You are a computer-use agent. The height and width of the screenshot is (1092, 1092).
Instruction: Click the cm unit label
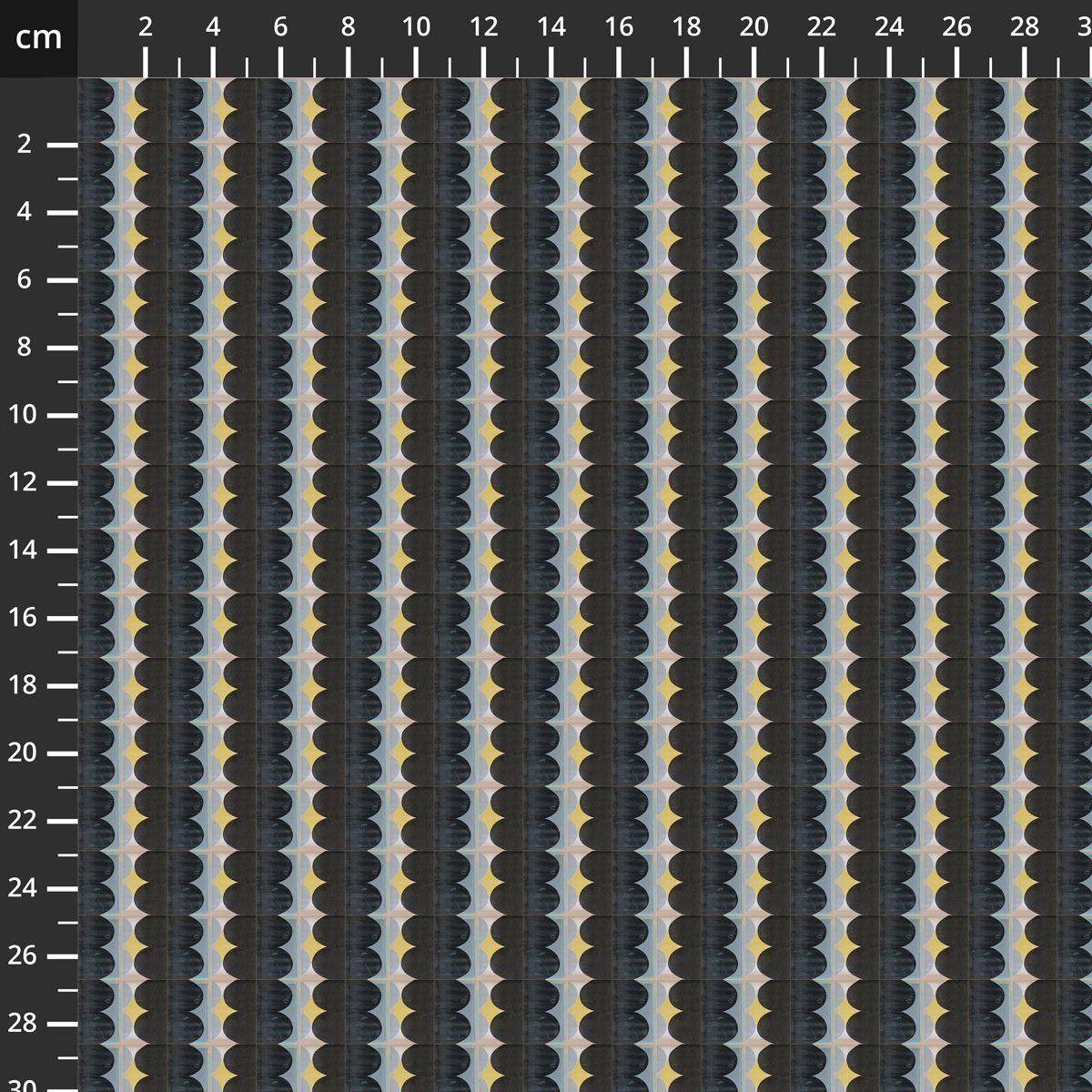38,38
